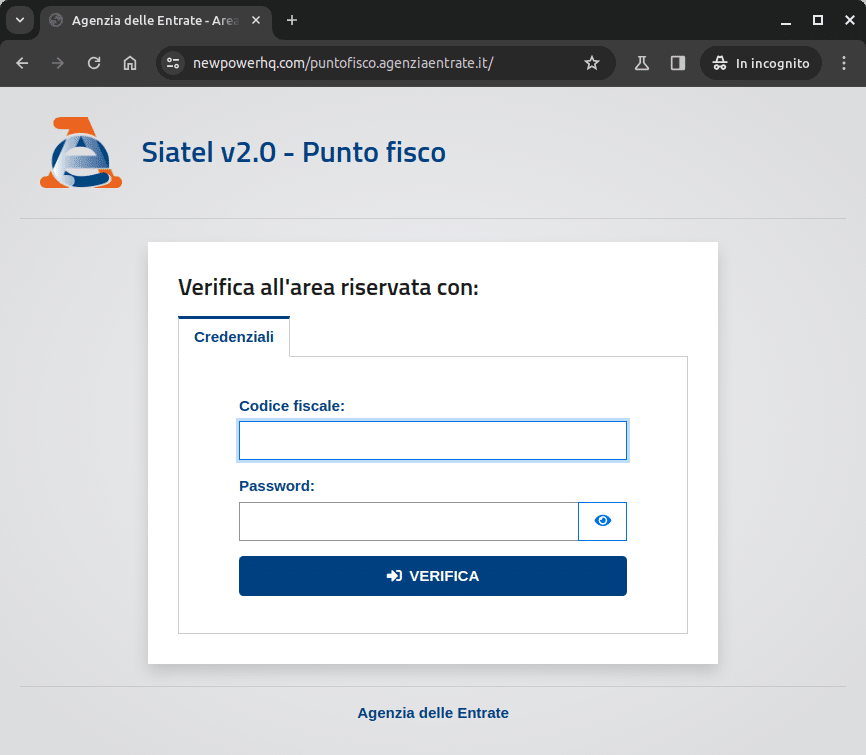Focus the Password input field
Viewport: 866px width, 755px height.
[409, 521]
